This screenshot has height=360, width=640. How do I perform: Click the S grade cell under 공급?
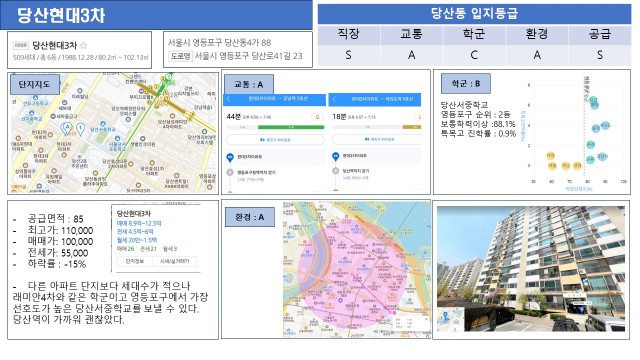point(600,55)
